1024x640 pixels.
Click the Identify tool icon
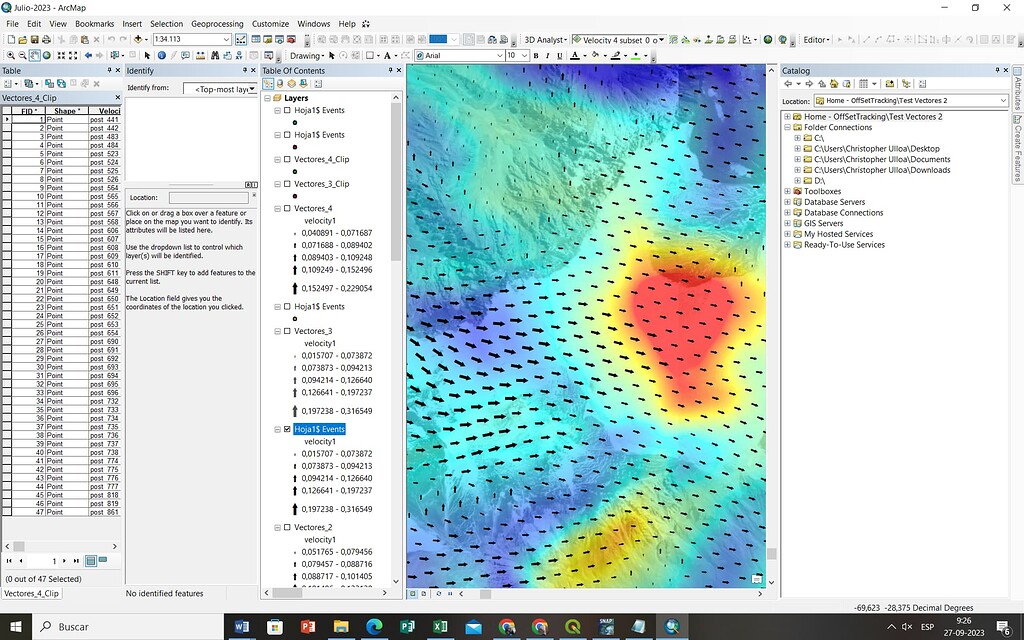161,55
